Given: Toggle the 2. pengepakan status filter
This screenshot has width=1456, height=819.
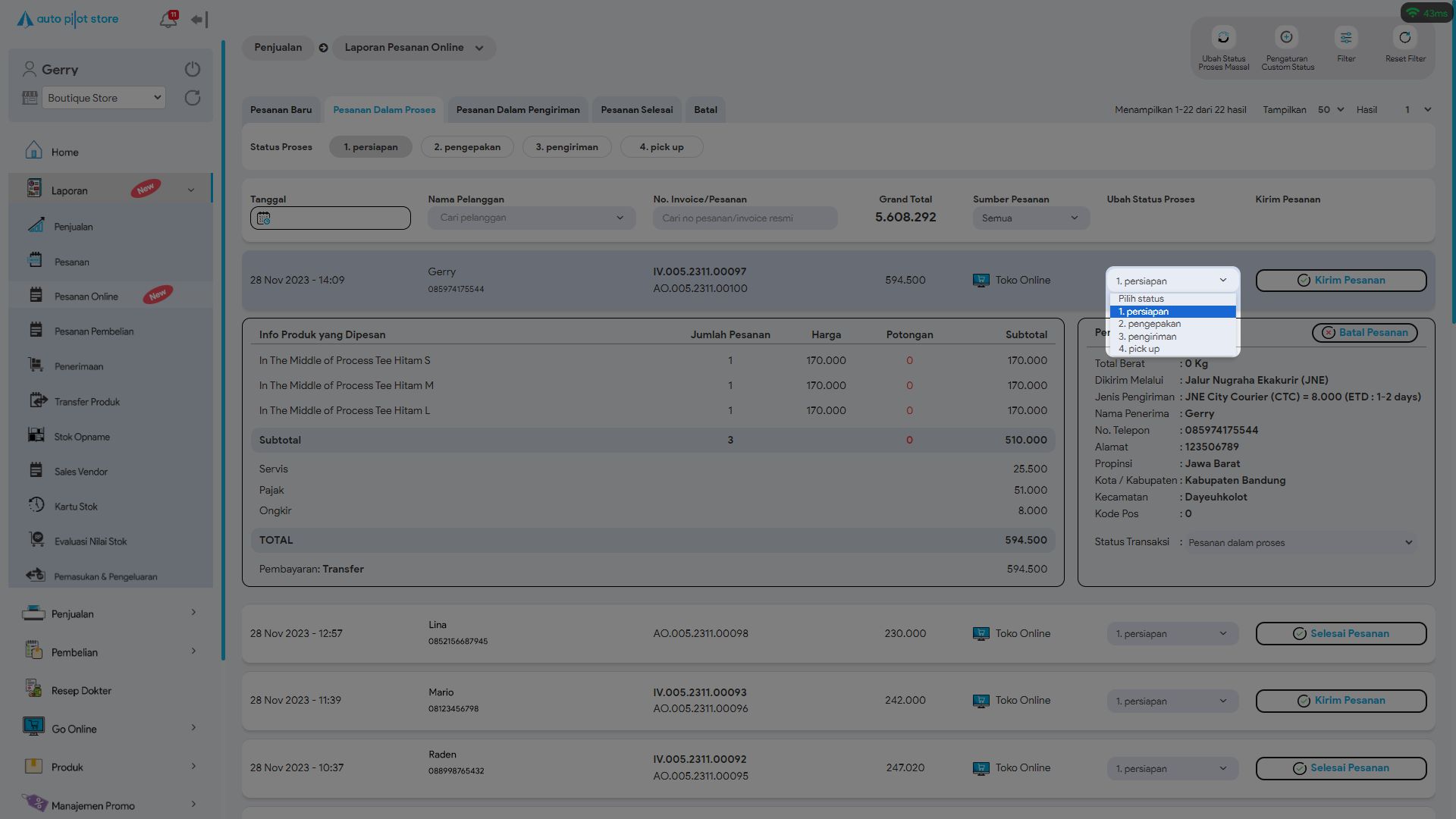Looking at the screenshot, I should (x=467, y=147).
